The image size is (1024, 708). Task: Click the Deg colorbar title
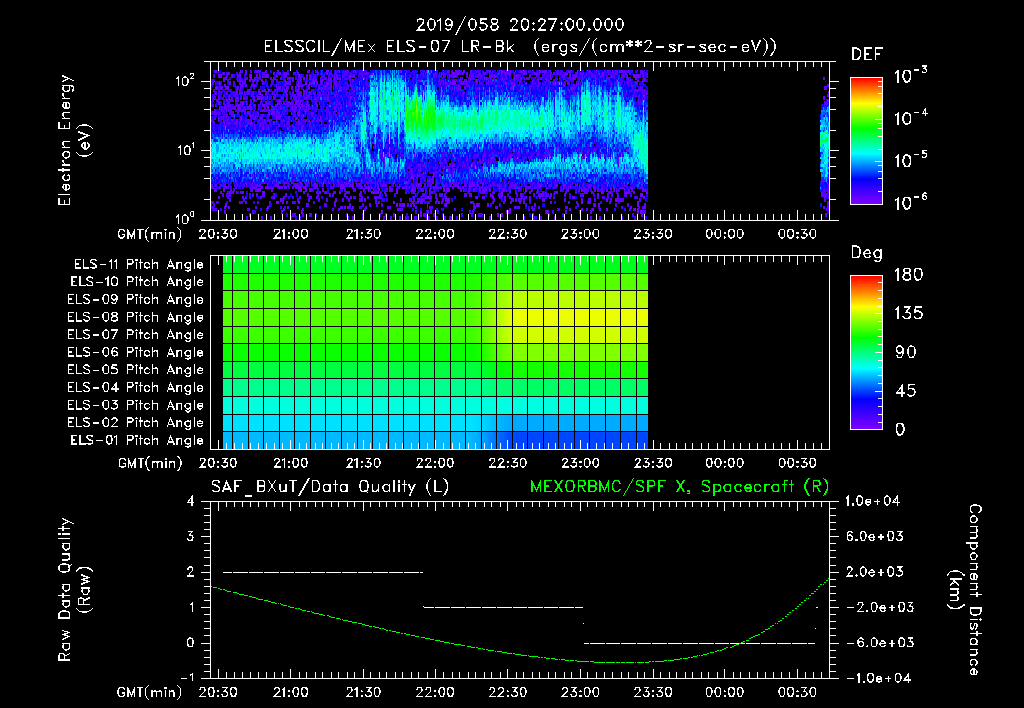867,253
